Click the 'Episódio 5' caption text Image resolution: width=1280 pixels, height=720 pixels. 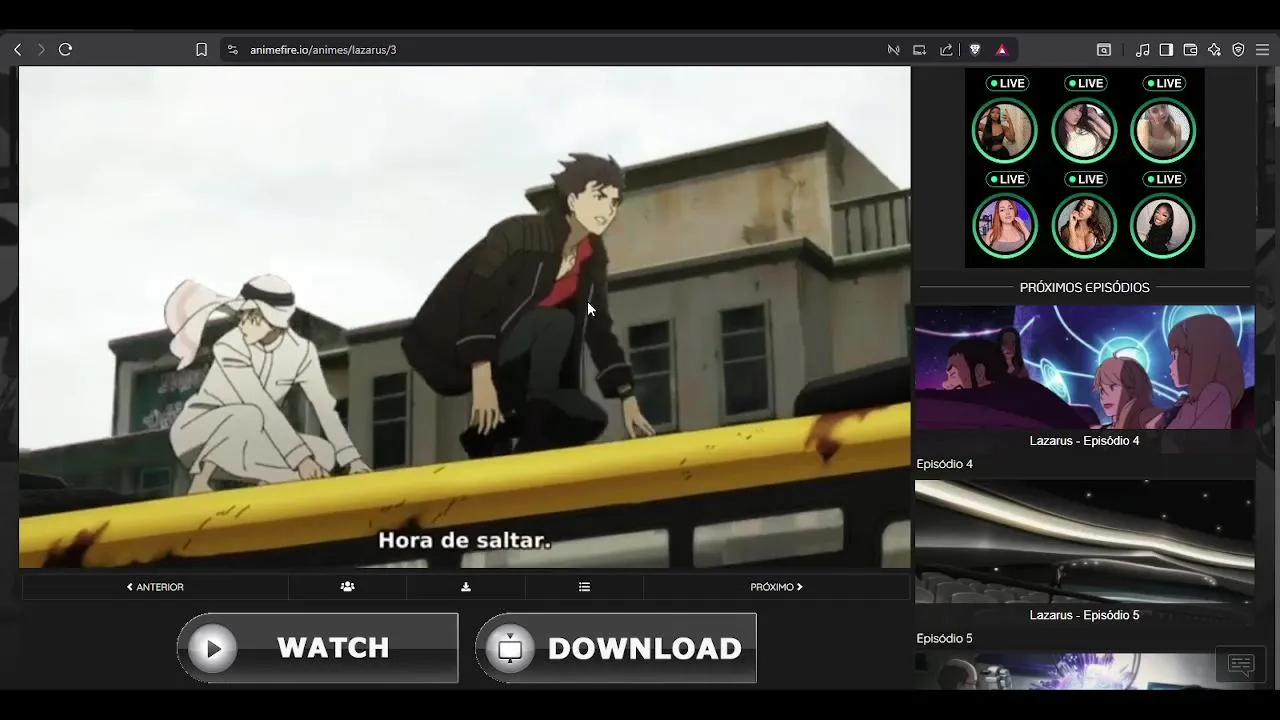(944, 638)
